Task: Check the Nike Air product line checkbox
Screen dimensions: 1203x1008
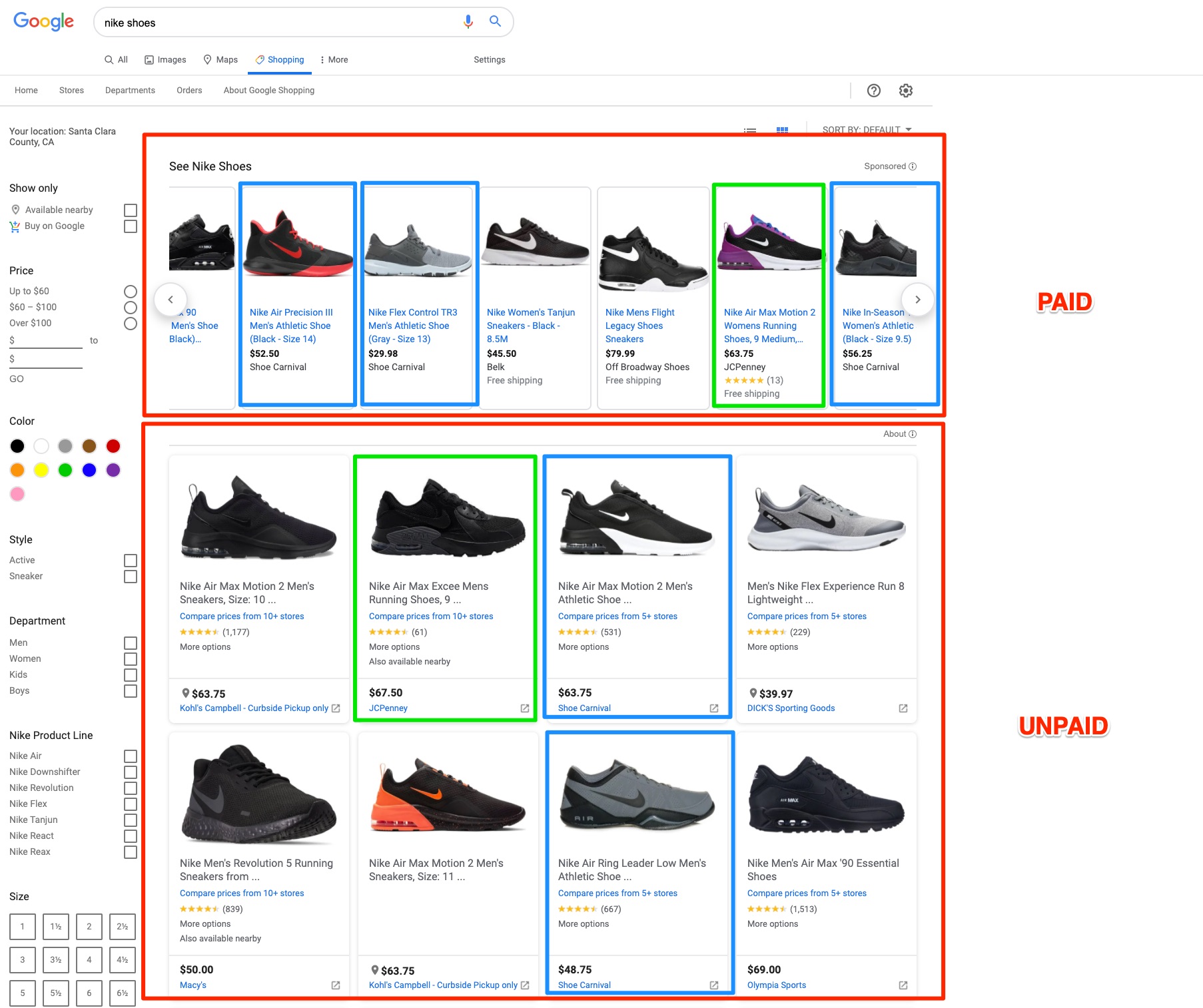Action: (131, 756)
